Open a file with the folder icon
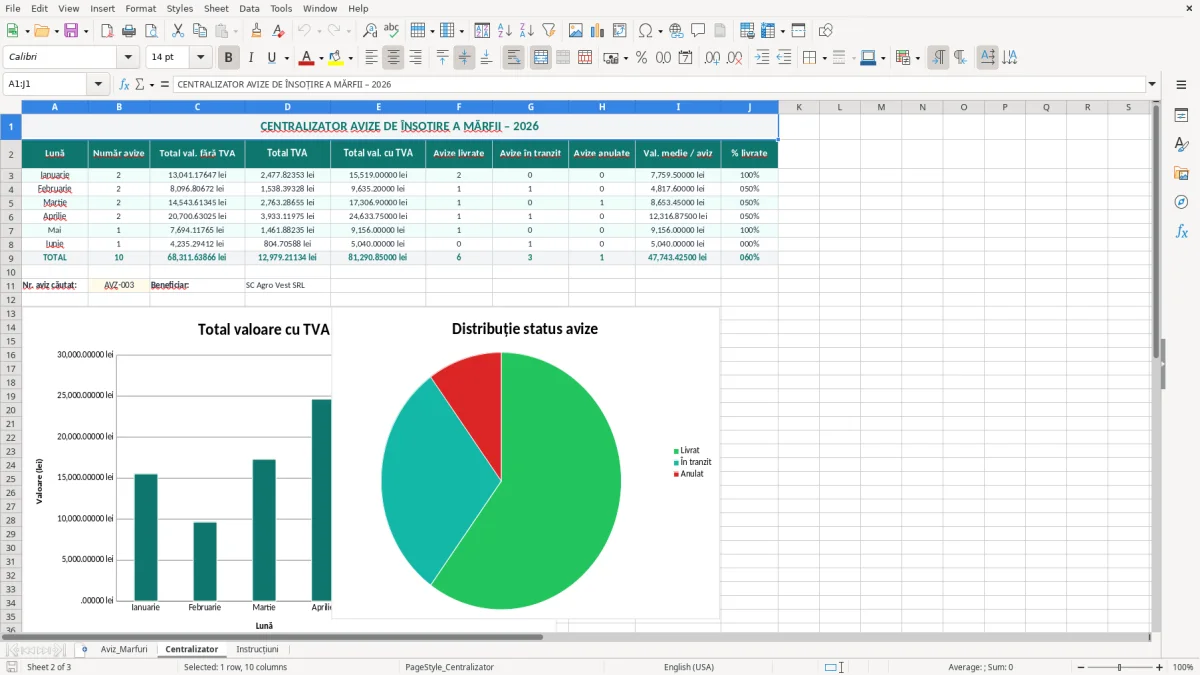Screen dimensions: 1200x675 40,31
